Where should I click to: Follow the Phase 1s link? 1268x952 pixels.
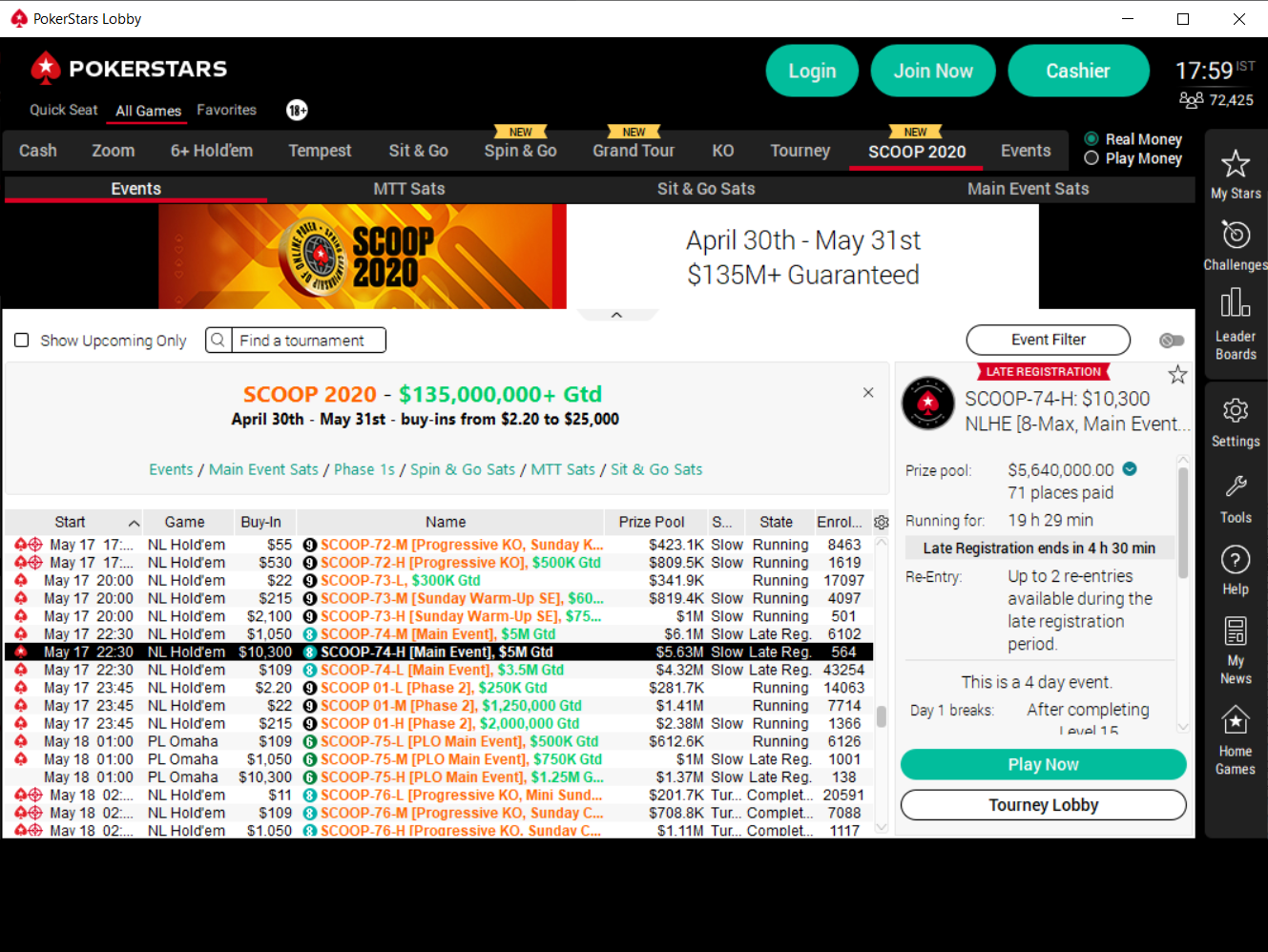pos(364,469)
